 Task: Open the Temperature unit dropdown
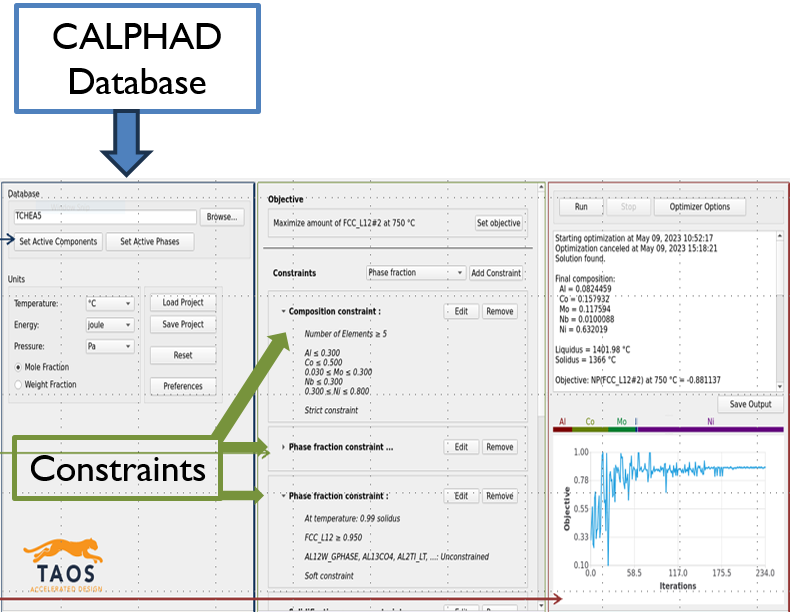pyautogui.click(x=110, y=303)
